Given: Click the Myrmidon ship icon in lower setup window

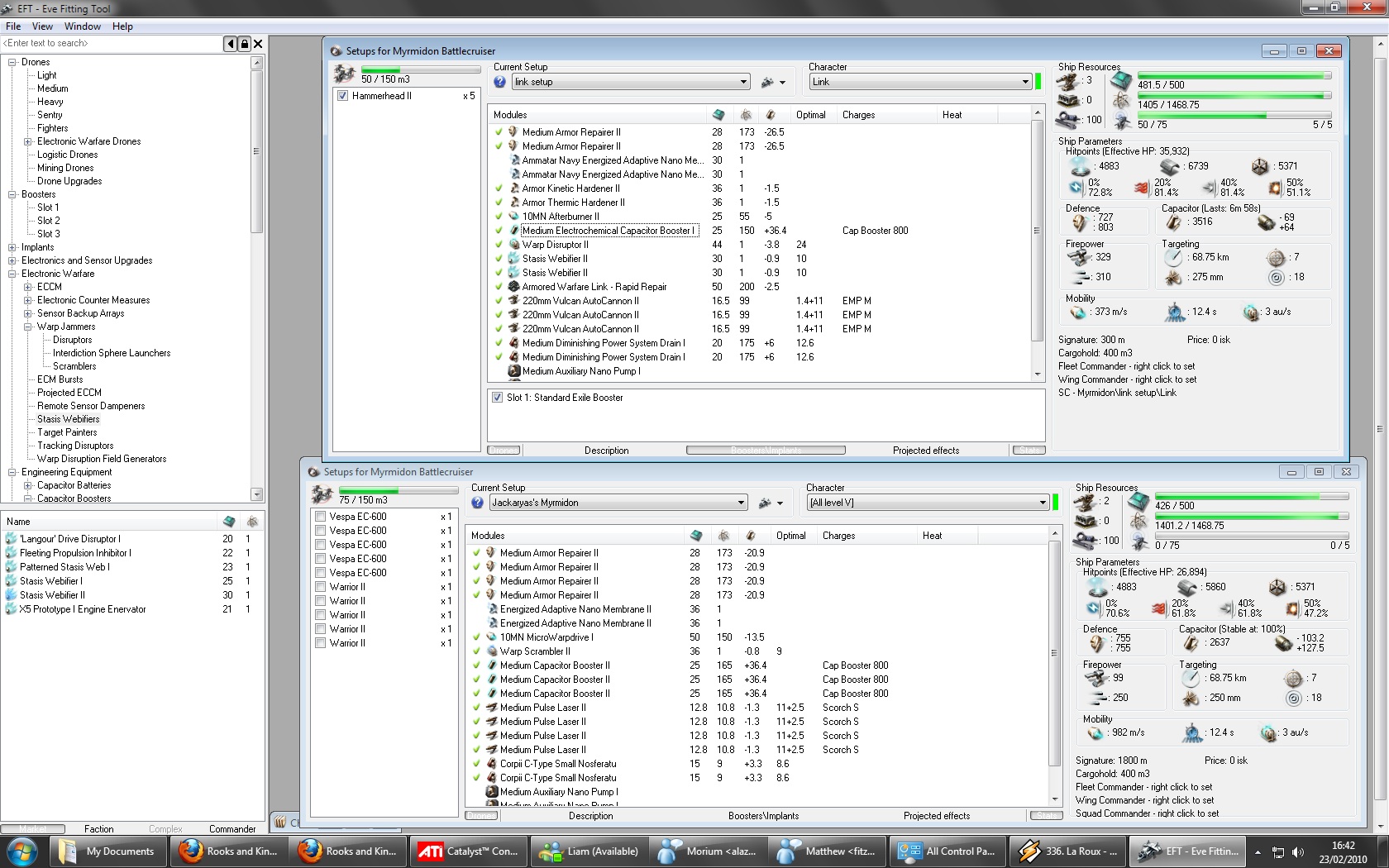Looking at the screenshot, I should 322,494.
